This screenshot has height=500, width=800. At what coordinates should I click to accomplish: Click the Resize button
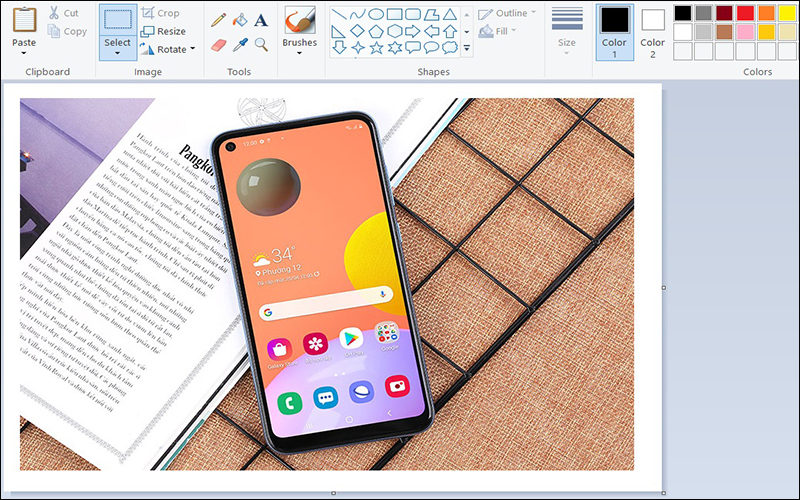click(x=162, y=31)
